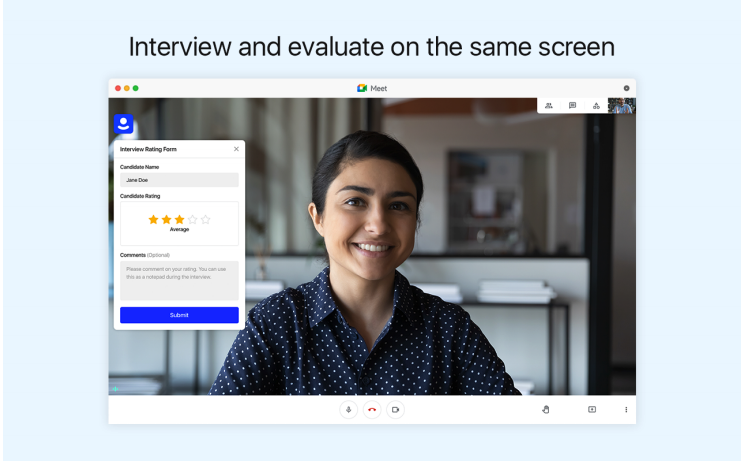Select the third rating star
744x465 pixels.
179,219
